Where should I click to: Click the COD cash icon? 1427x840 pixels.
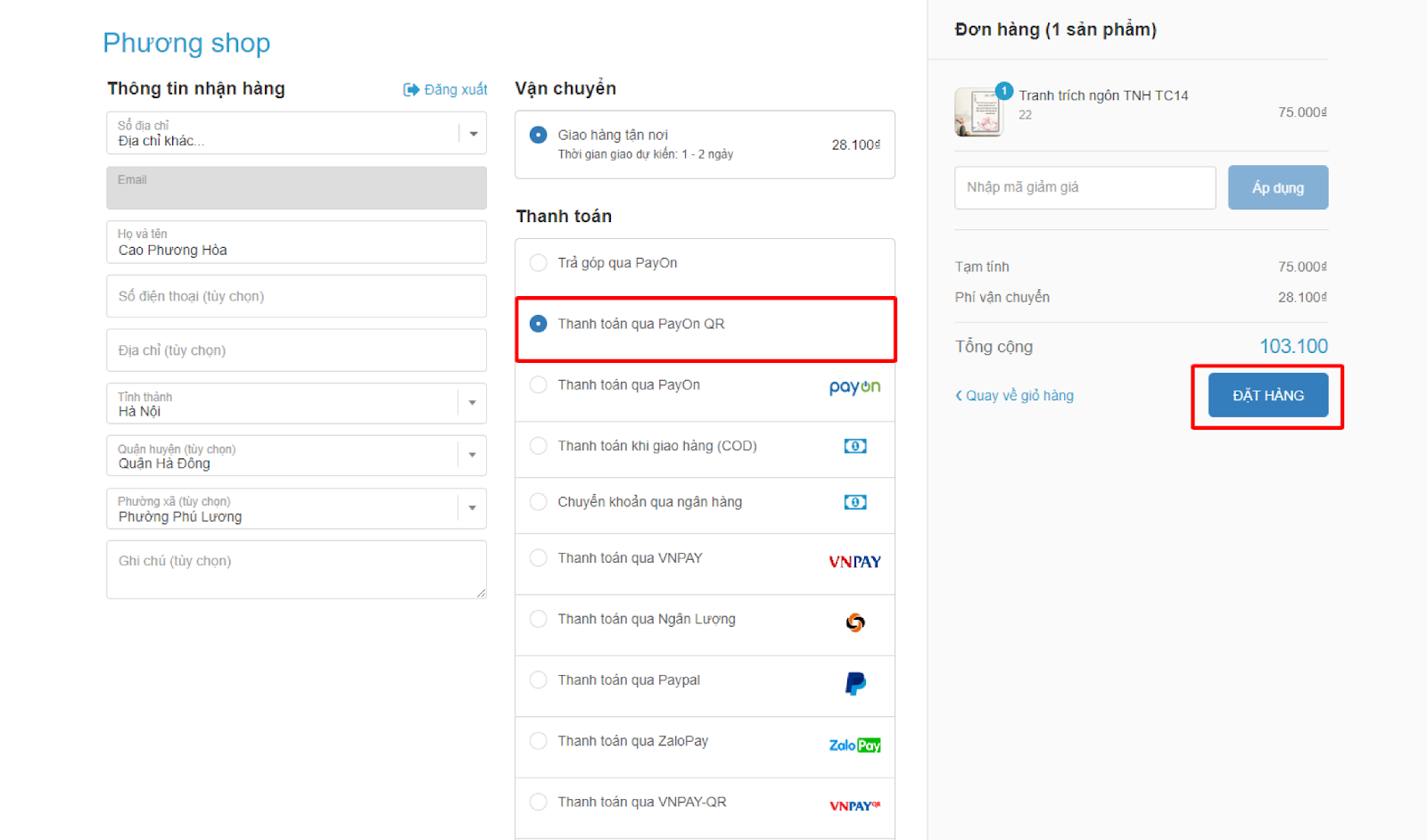click(854, 446)
